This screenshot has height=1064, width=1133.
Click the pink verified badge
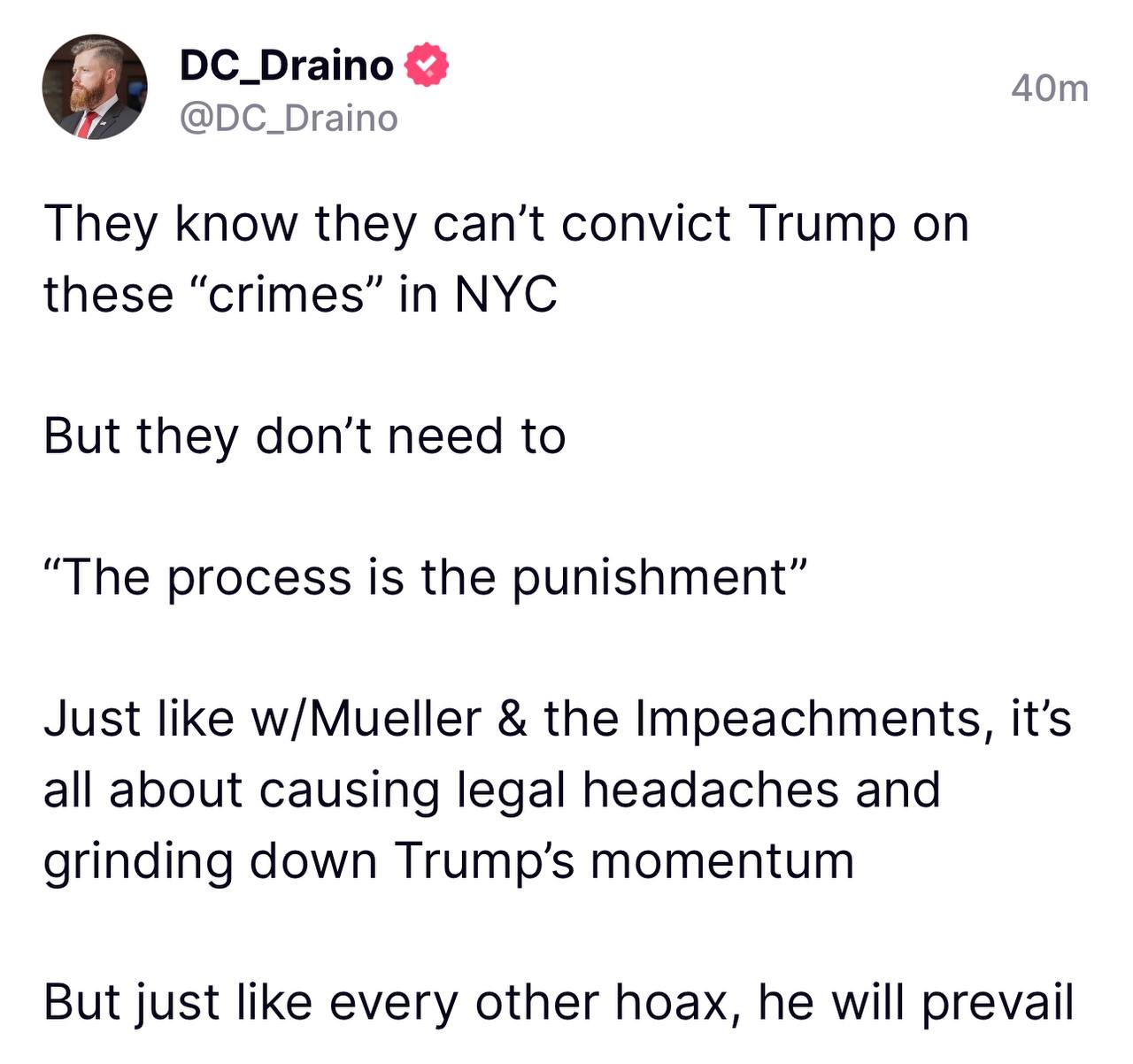427,66
